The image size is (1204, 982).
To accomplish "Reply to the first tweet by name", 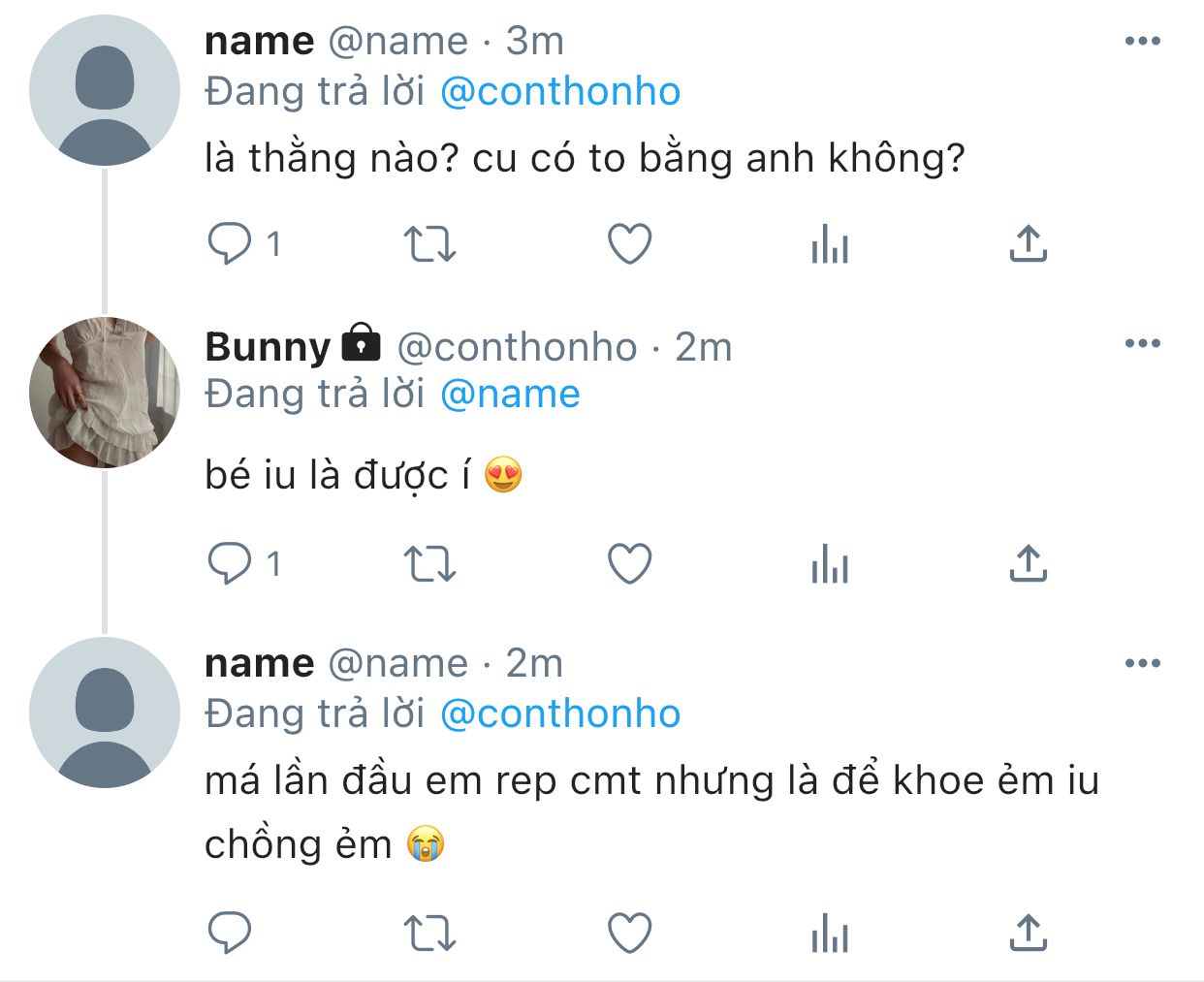I will 230,243.
